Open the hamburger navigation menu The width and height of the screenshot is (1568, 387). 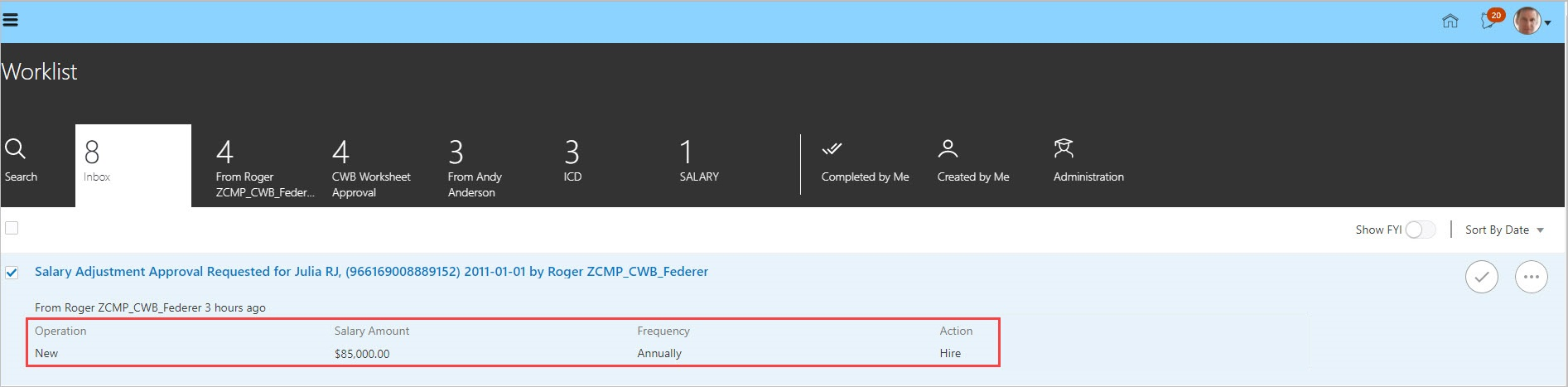coord(11,20)
